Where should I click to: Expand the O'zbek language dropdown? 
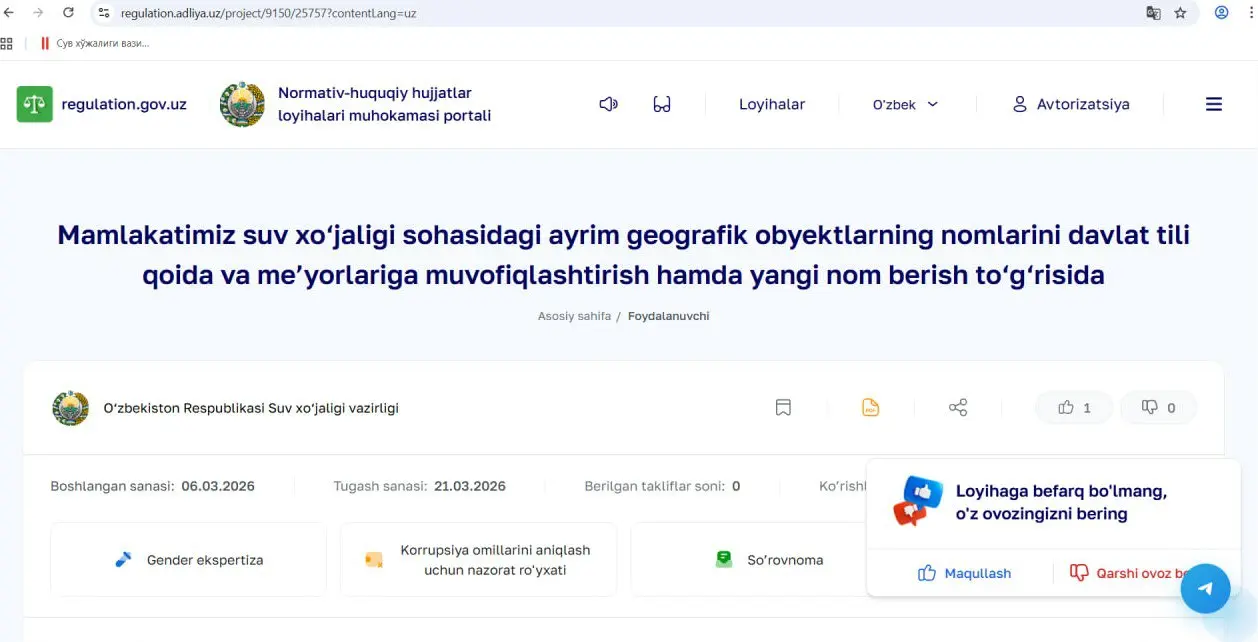[905, 104]
